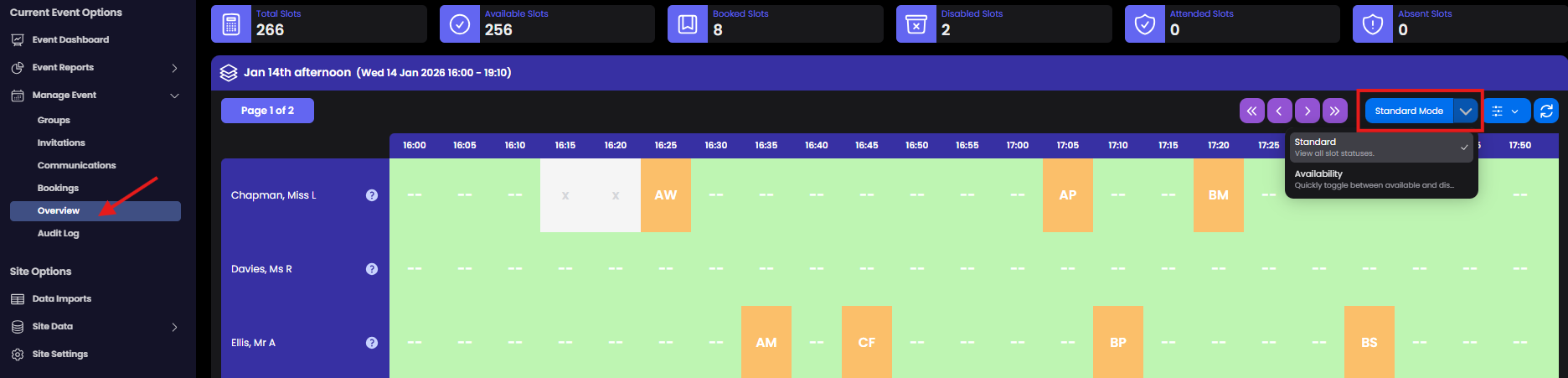Image resolution: width=1568 pixels, height=378 pixels.
Task: Click Davies available slot at 16:30
Action: click(x=716, y=269)
